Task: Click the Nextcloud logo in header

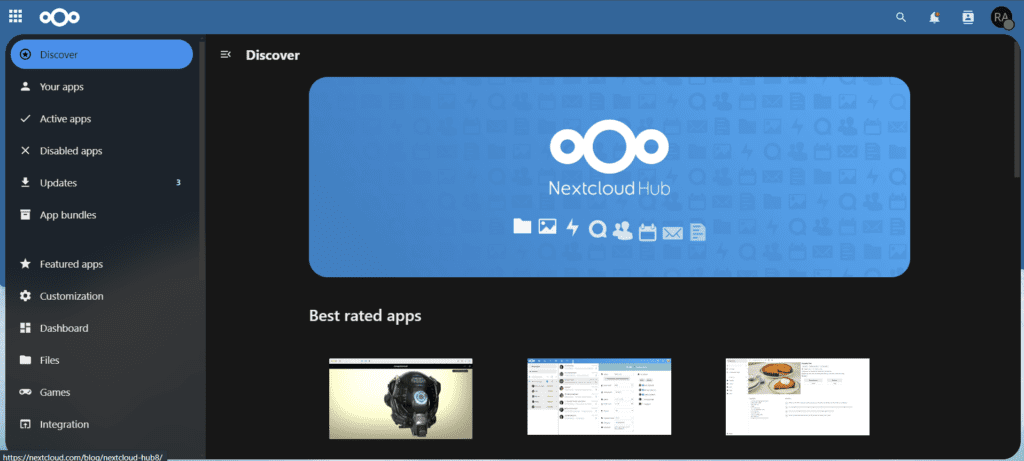Action: coord(59,18)
